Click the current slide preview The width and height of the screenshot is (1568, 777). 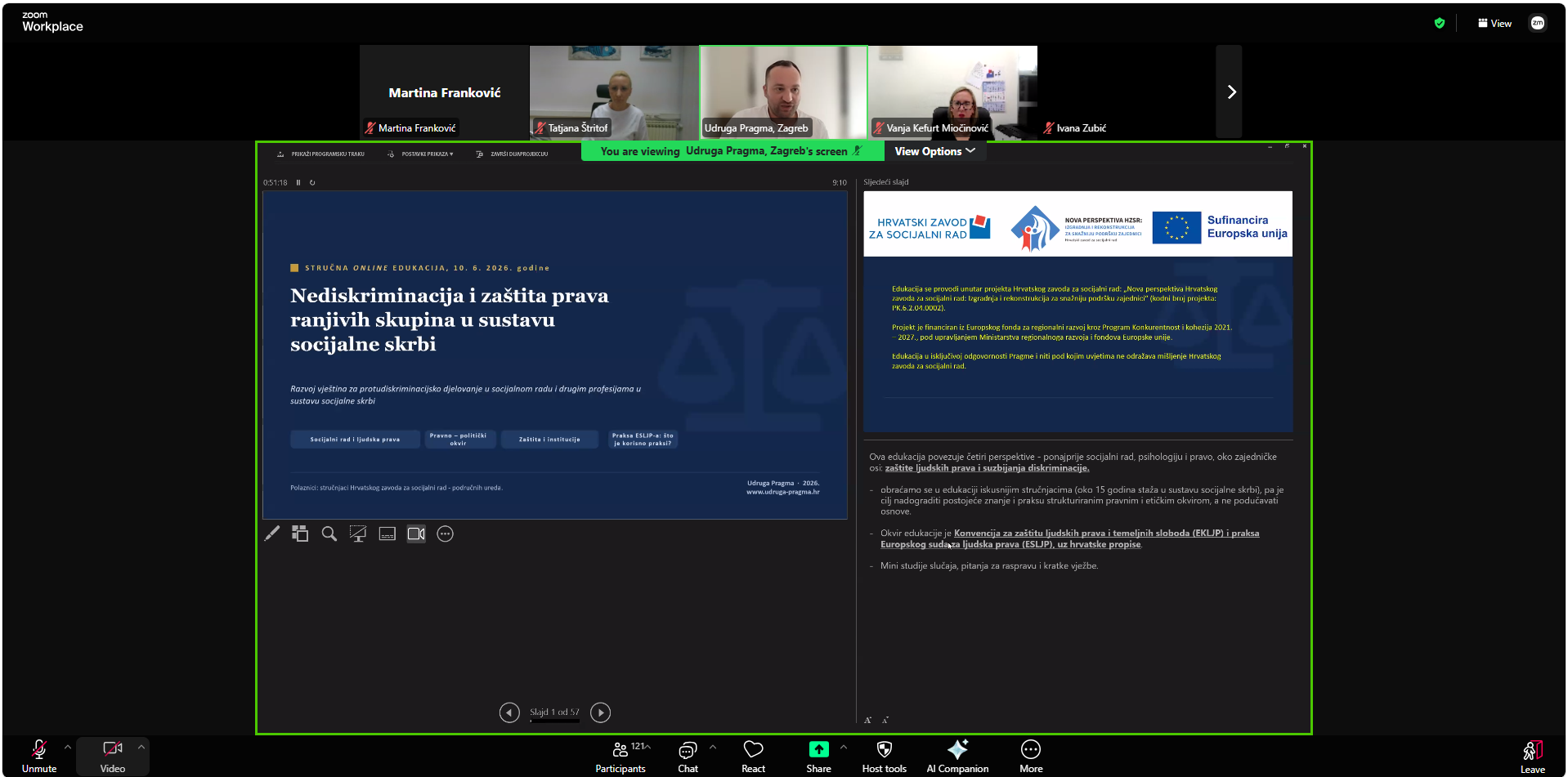tap(554, 355)
